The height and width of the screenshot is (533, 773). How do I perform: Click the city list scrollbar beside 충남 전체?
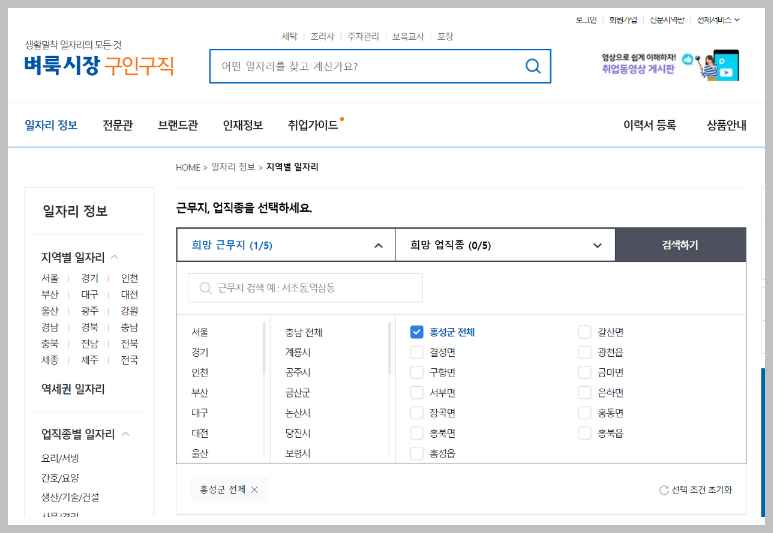pyautogui.click(x=389, y=348)
